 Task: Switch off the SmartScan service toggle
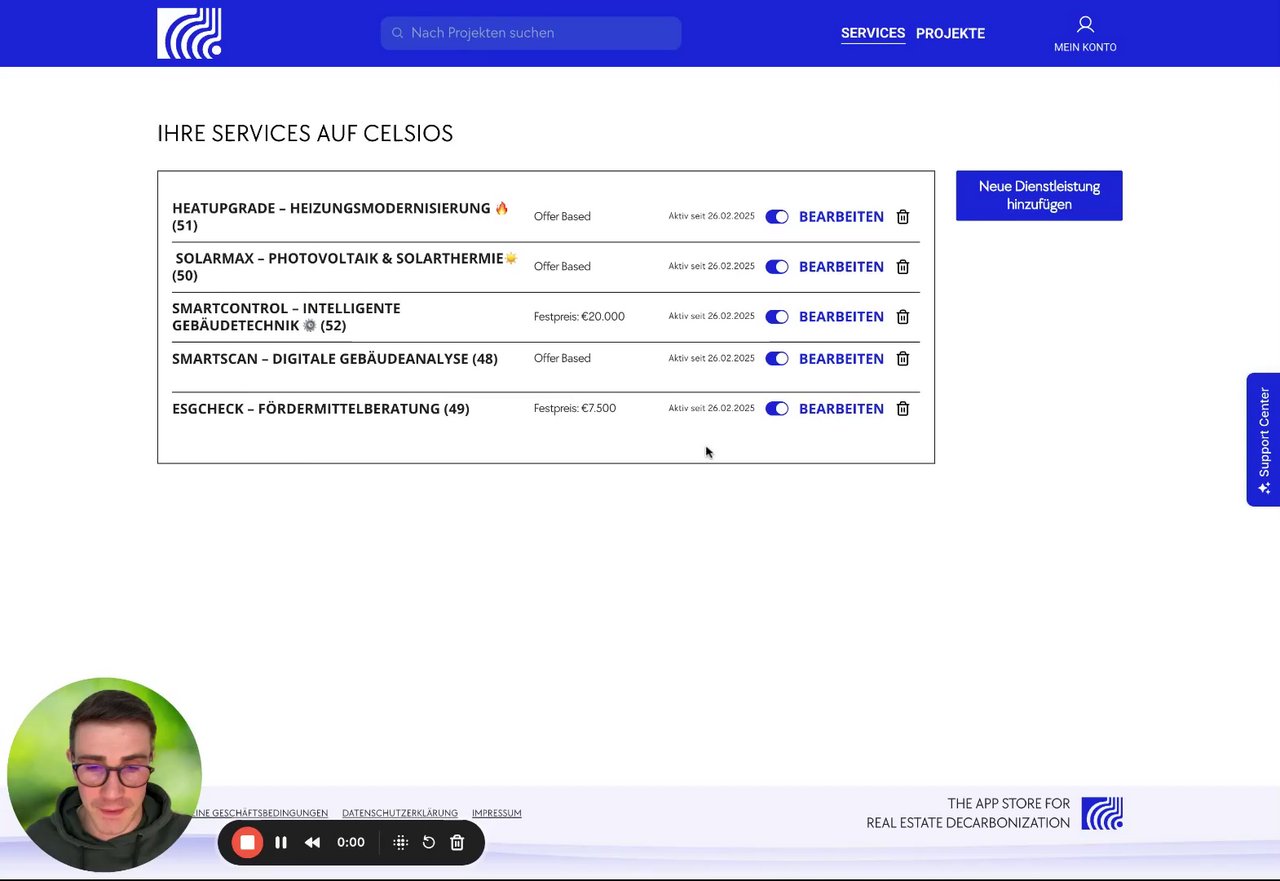777,359
